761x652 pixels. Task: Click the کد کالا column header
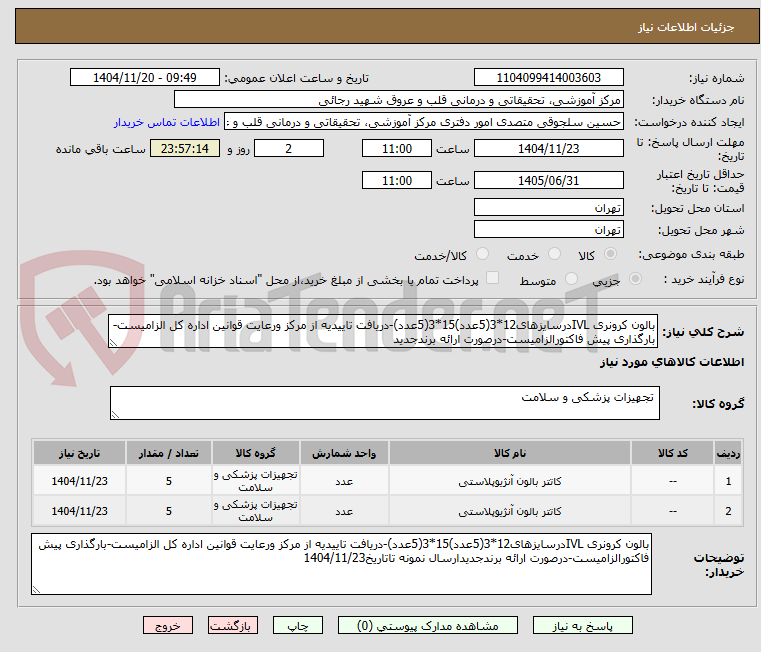coord(673,453)
